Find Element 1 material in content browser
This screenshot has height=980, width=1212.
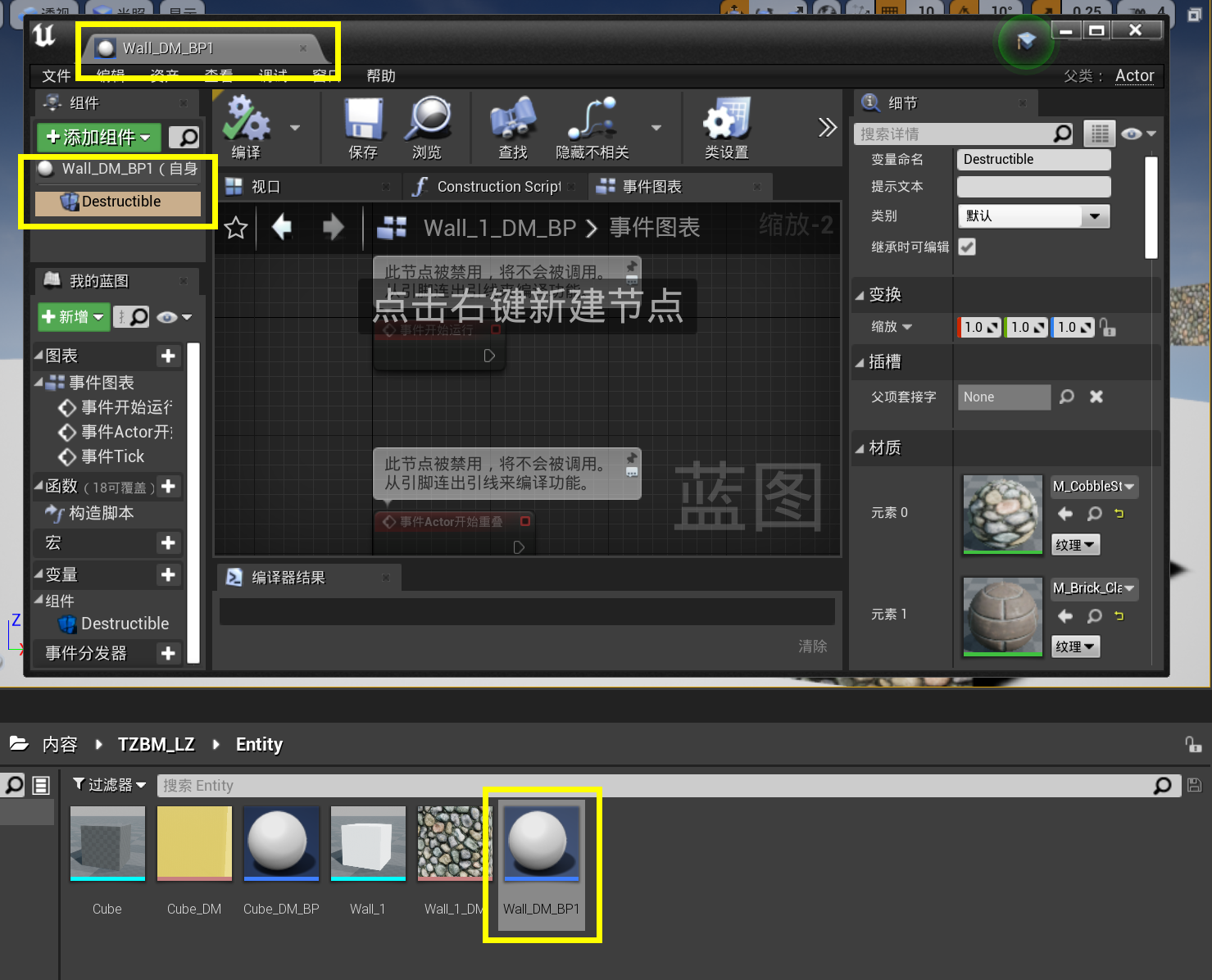coord(1094,615)
